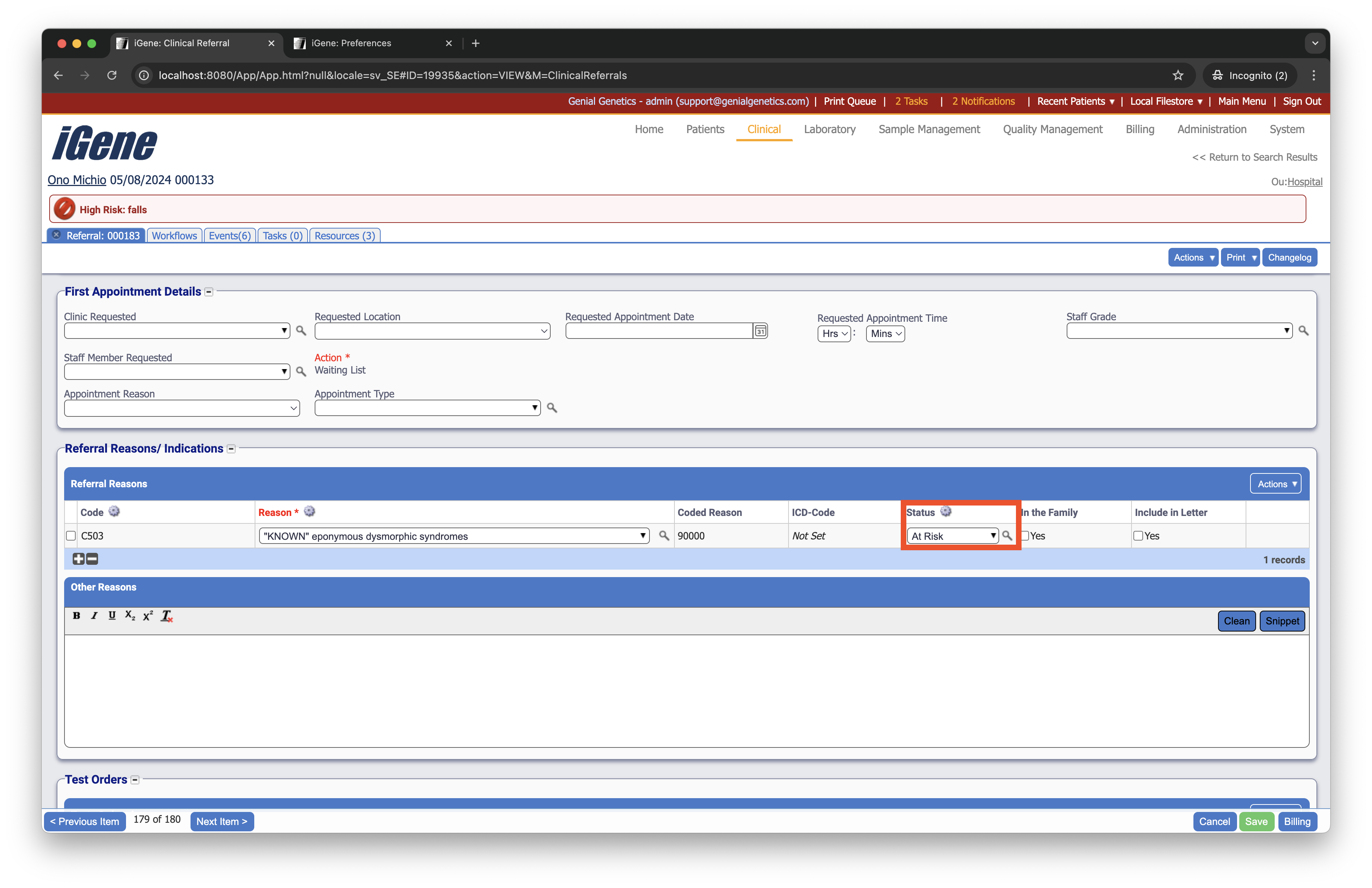Open the At Risk status dropdown

pos(952,536)
